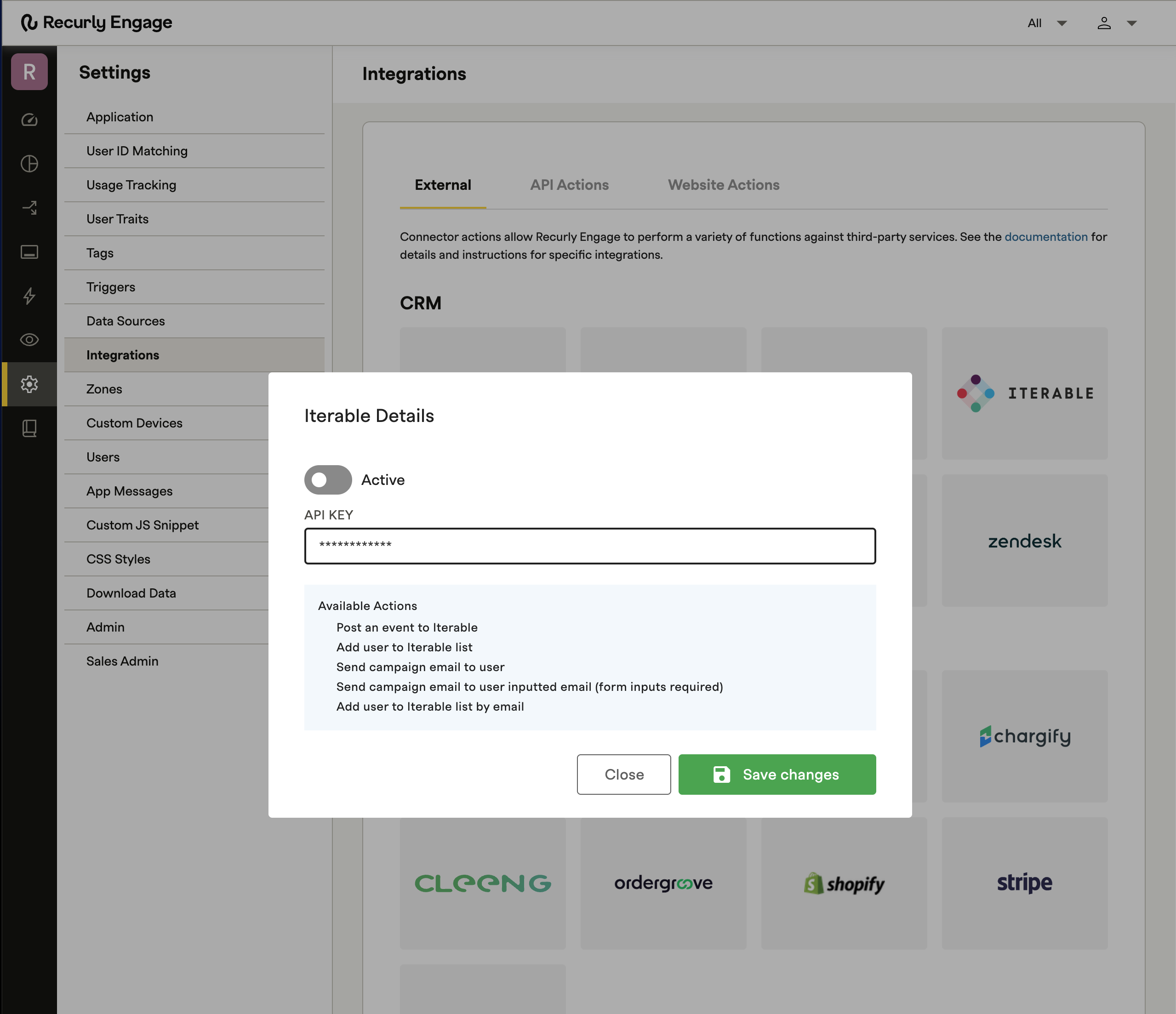This screenshot has height=1014, width=1176.
Task: Open the documentation link
Action: click(1045, 237)
